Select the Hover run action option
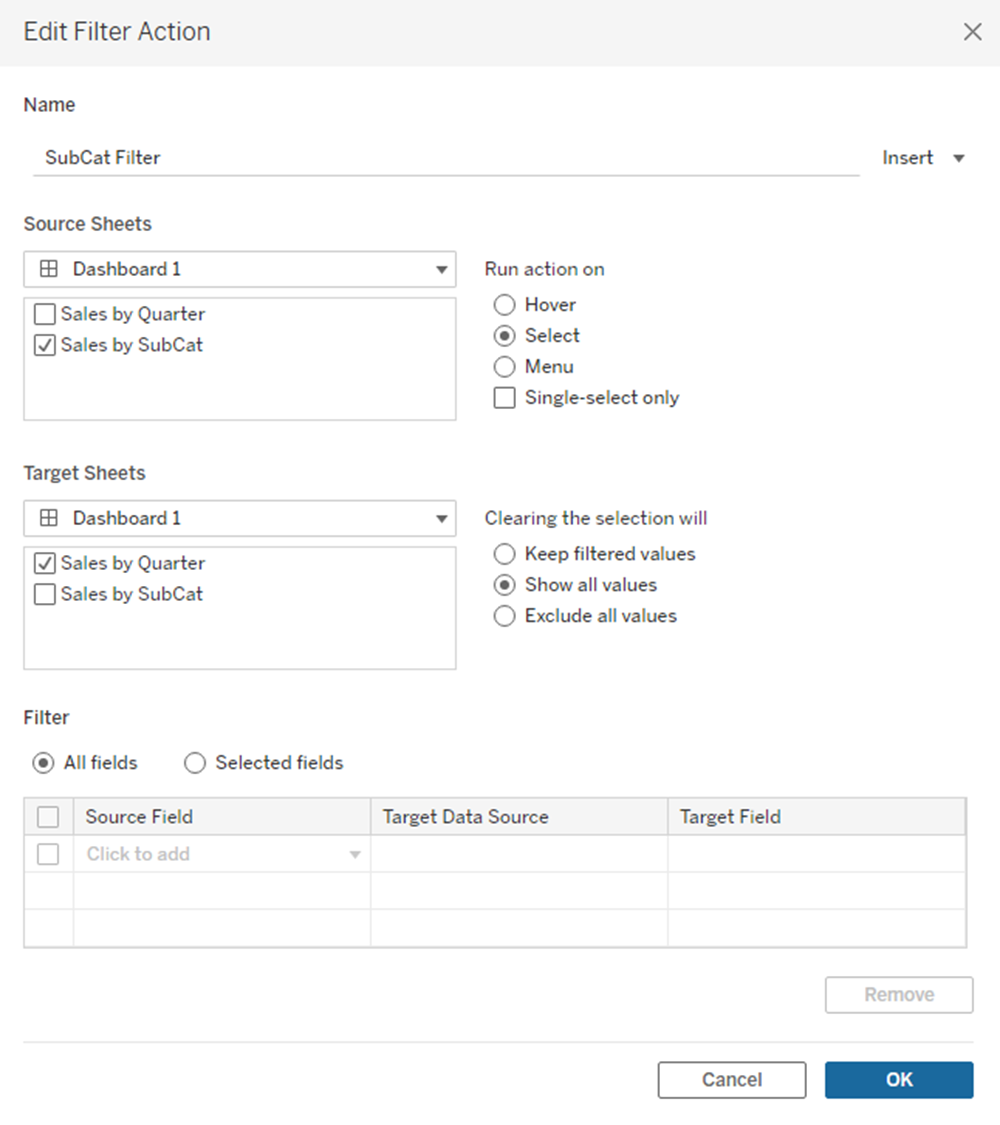1000x1125 pixels. pos(504,304)
